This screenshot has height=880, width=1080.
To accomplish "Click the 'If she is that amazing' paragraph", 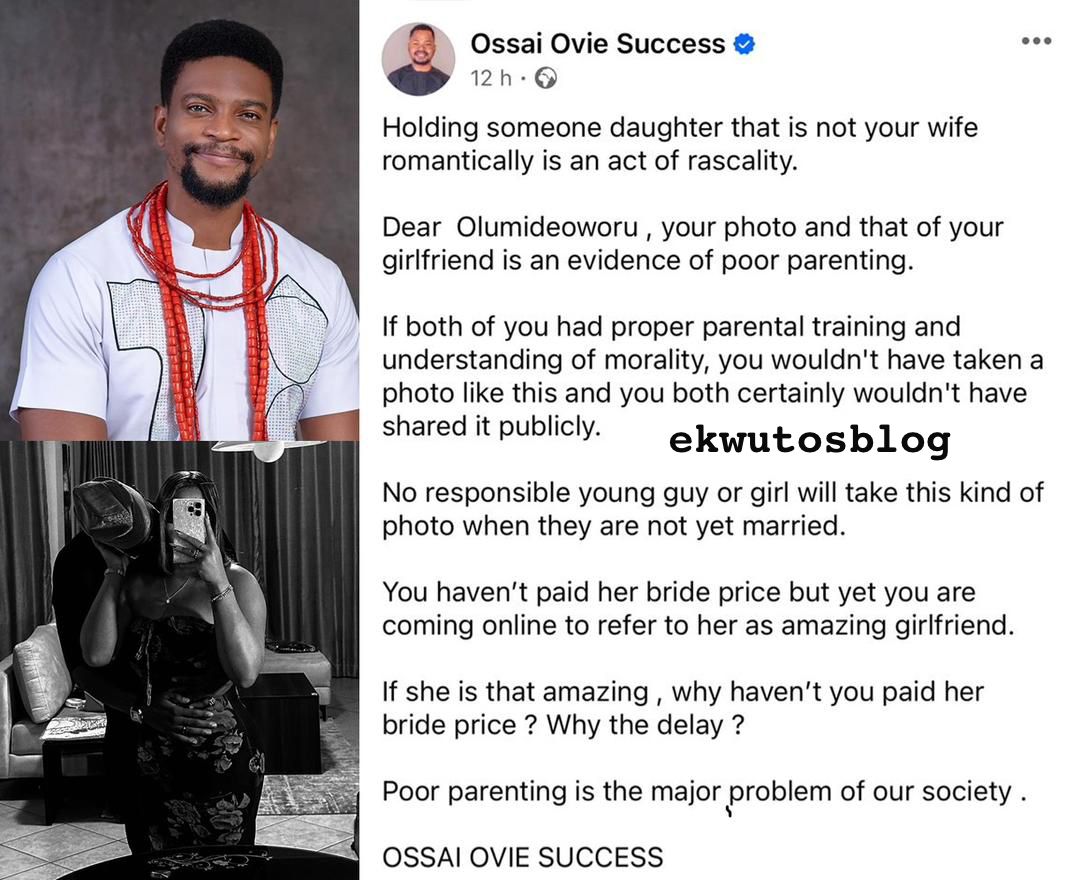I will tap(683, 708).
